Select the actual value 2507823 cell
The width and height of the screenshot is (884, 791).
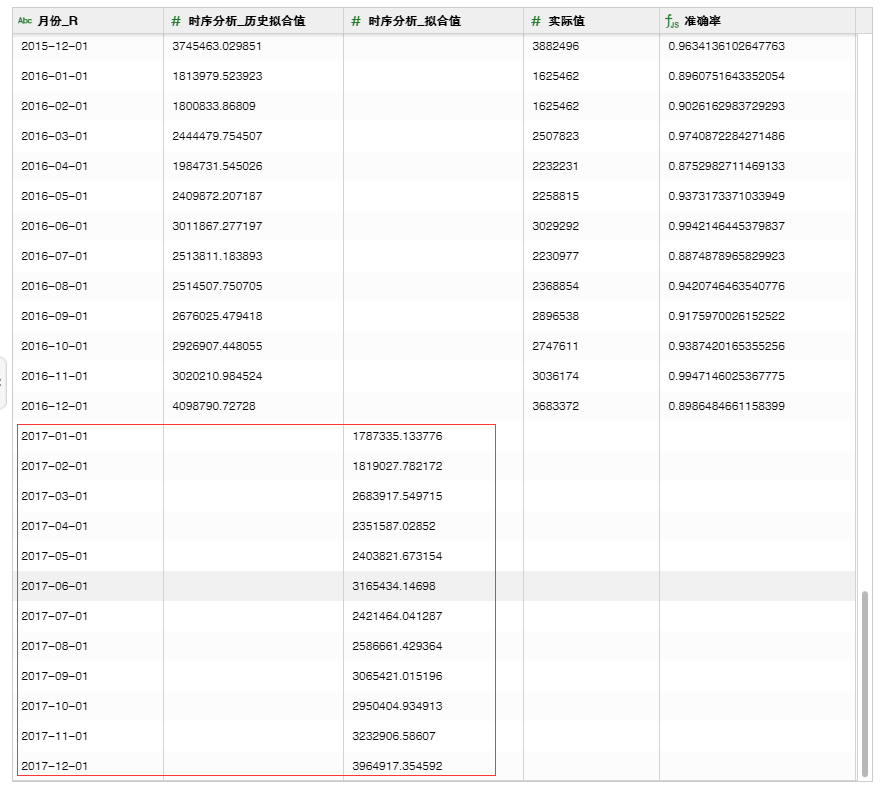tap(555, 136)
